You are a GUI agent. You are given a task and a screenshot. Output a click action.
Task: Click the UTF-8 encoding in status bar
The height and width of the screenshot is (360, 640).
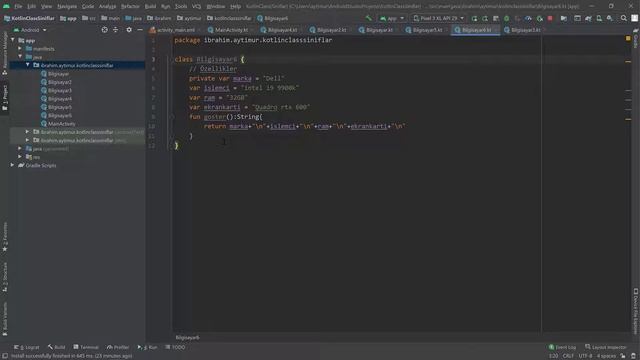[585, 356]
